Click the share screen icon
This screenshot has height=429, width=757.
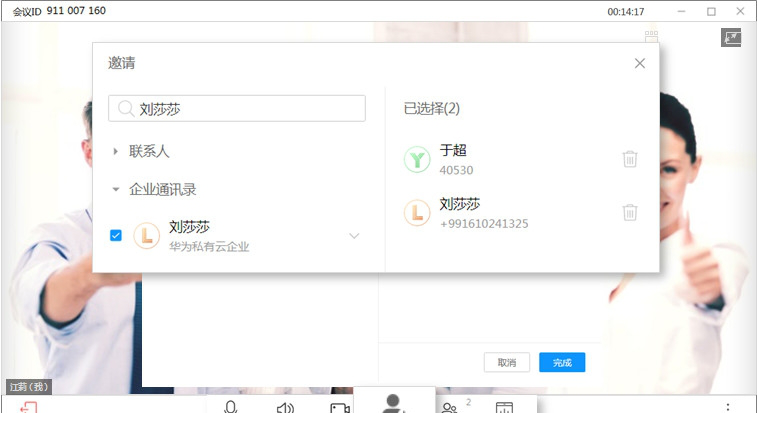(x=505, y=408)
